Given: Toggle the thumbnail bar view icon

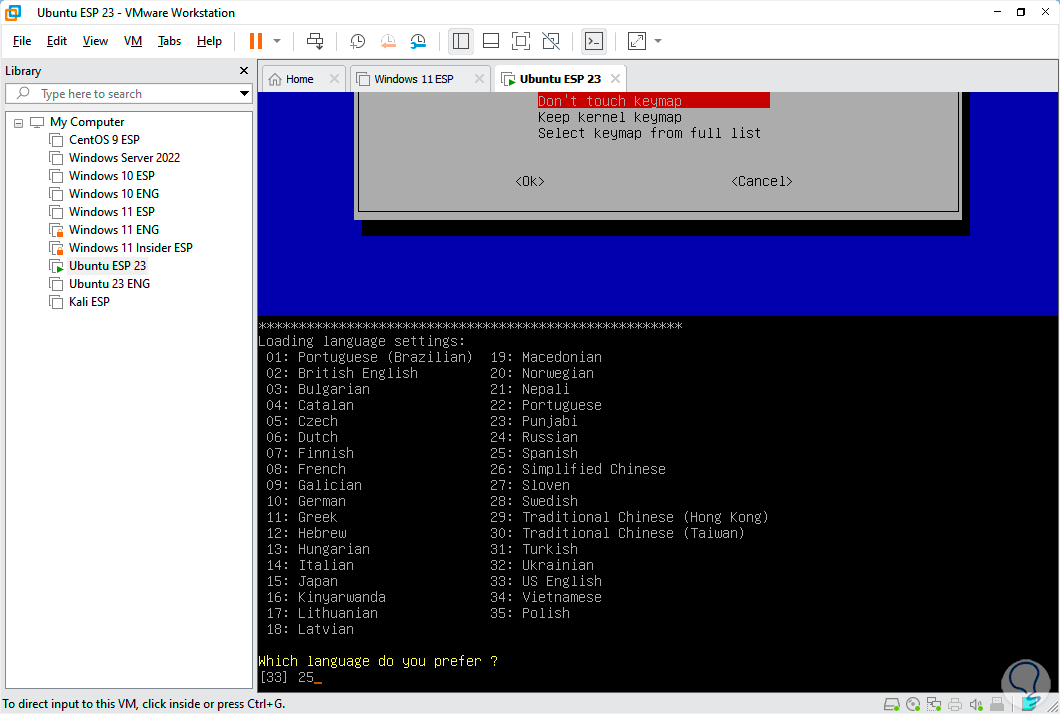Looking at the screenshot, I should 491,41.
